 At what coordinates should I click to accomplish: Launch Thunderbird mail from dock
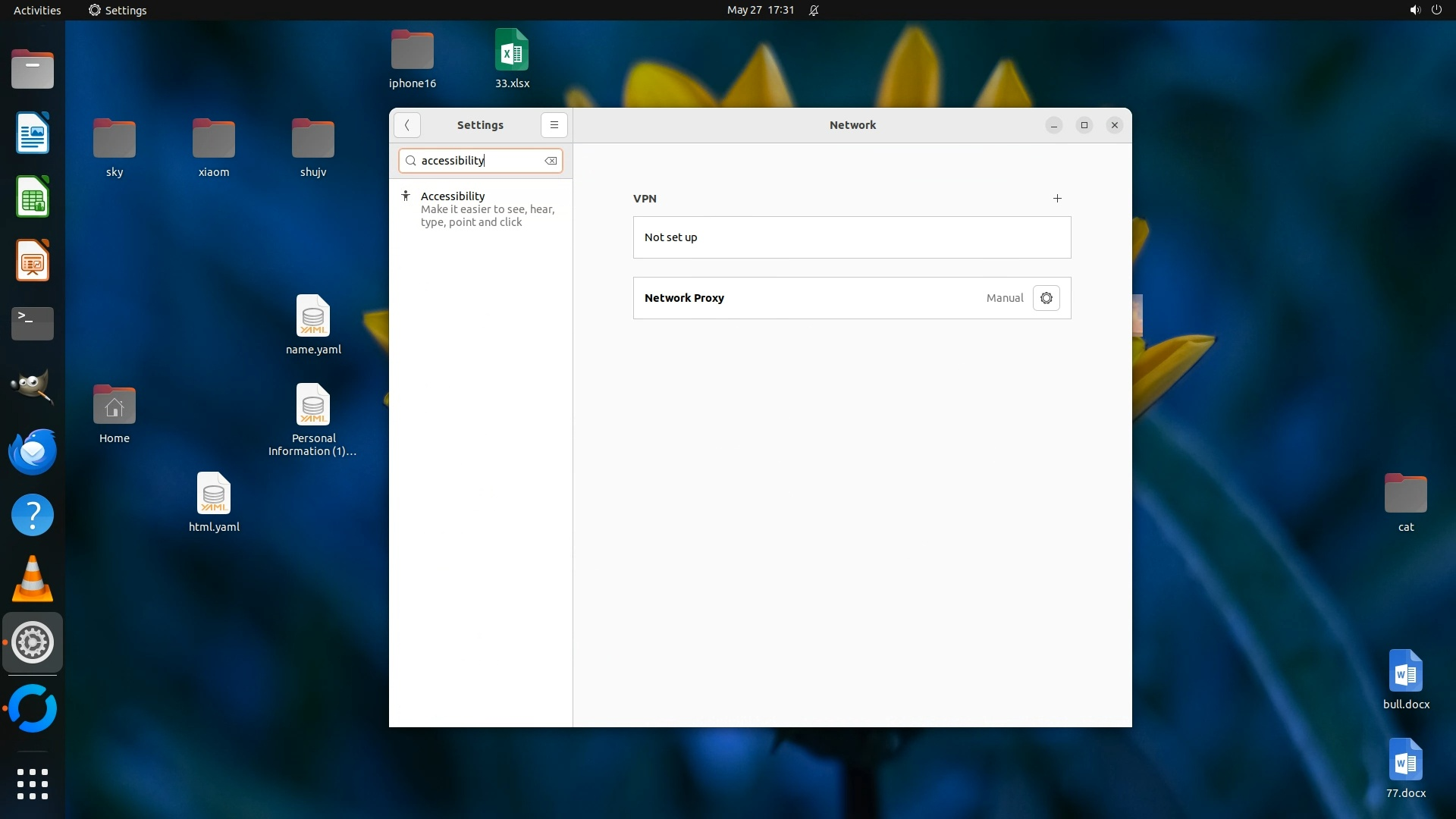click(x=33, y=452)
